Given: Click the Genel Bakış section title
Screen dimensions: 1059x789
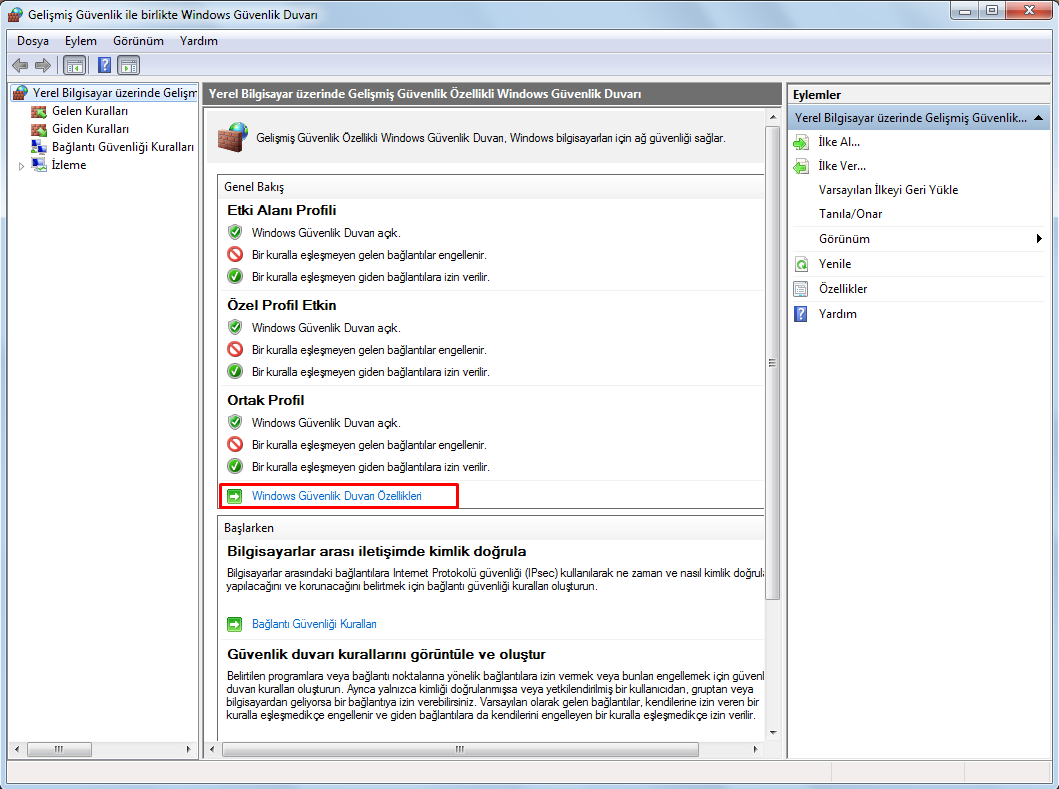Looking at the screenshot, I should click(x=254, y=187).
